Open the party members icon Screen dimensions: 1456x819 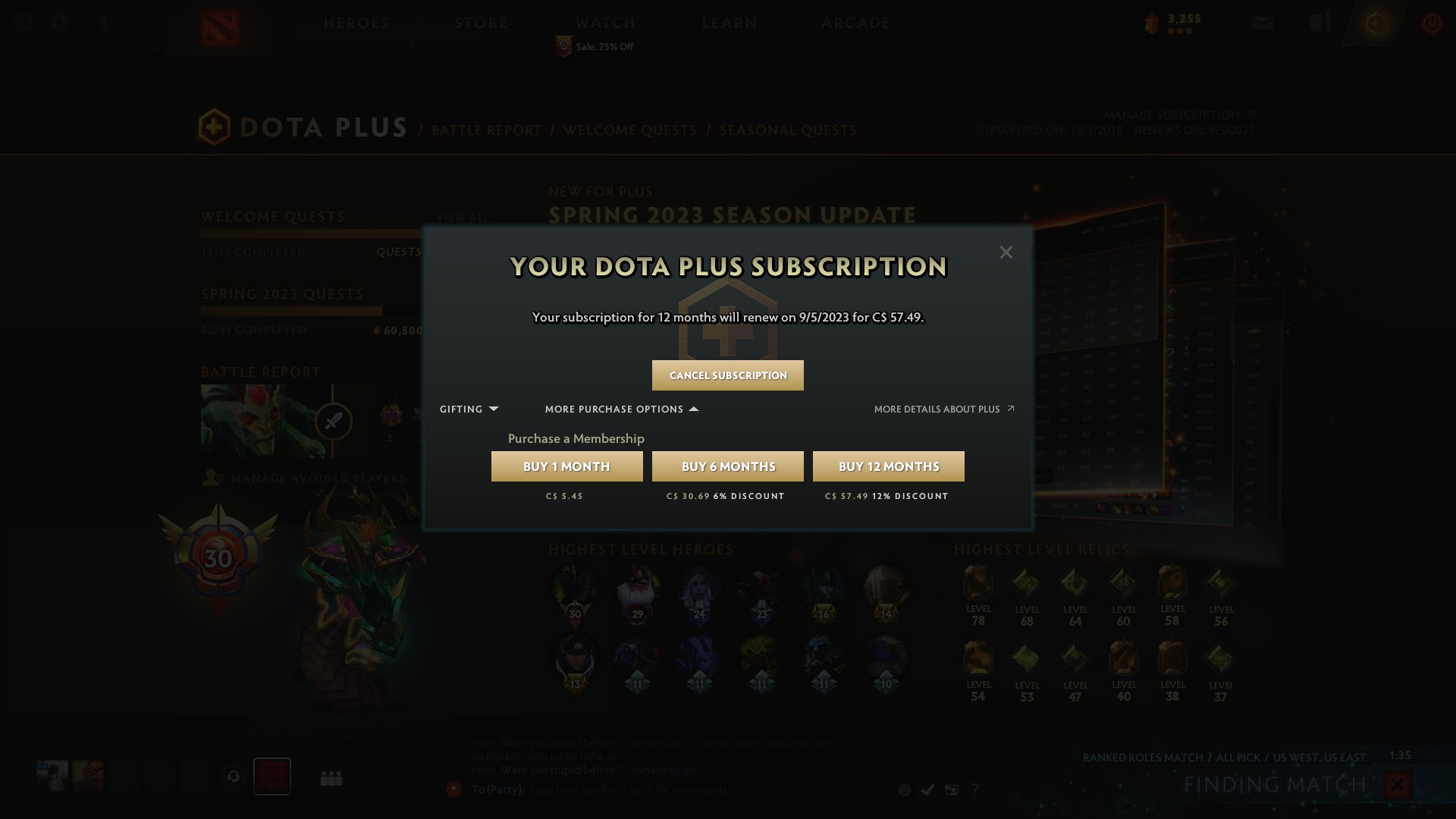(331, 778)
